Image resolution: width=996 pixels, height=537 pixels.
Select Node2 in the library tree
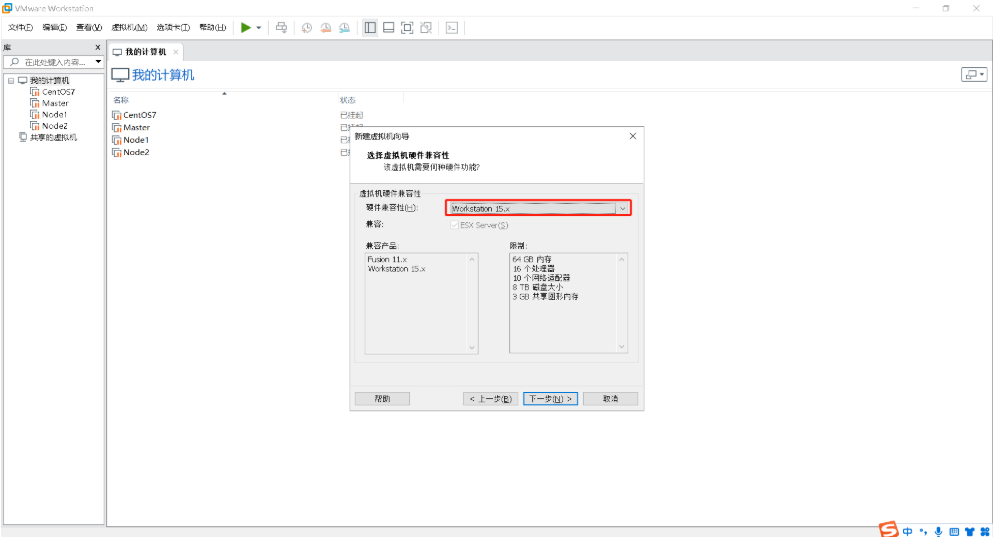[x=55, y=126]
